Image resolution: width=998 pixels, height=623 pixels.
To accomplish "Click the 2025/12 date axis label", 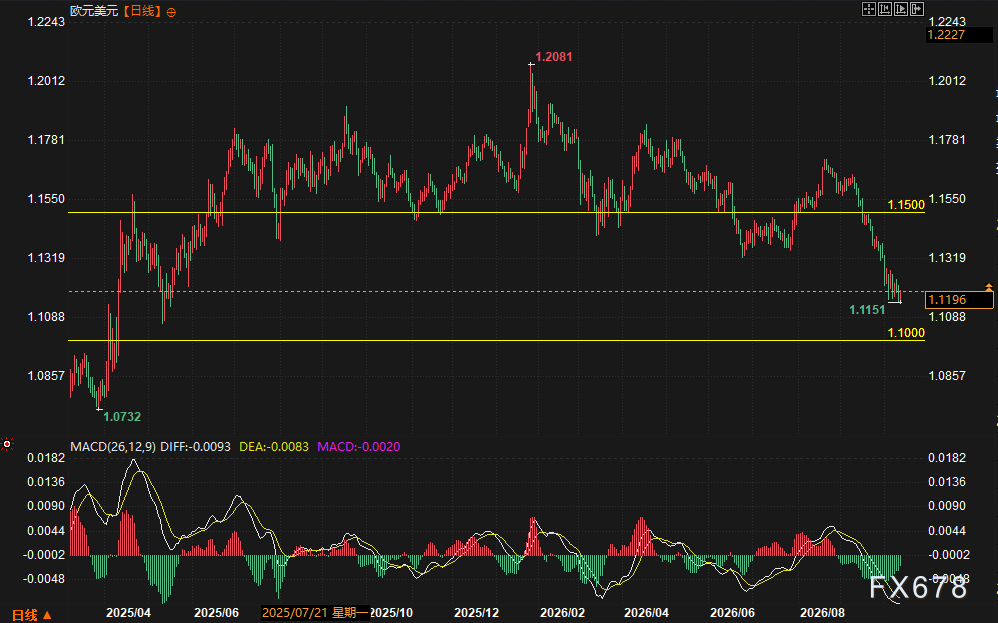I will tap(477, 613).
